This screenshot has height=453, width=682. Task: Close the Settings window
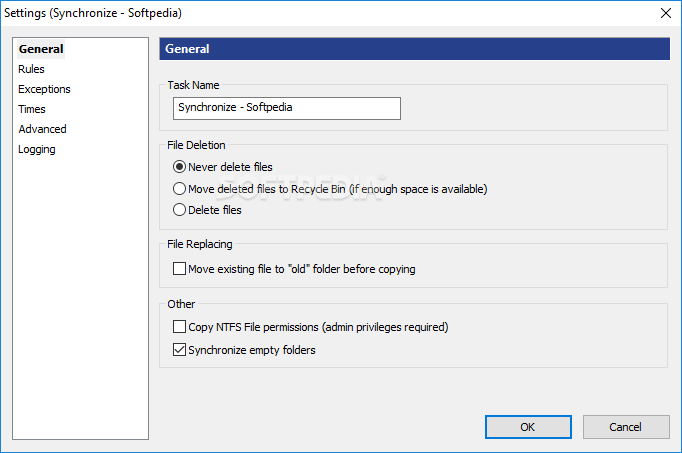(665, 13)
